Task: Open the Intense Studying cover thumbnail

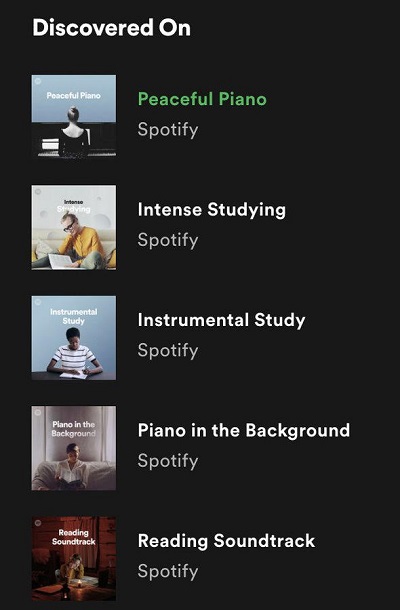Action: 74,227
